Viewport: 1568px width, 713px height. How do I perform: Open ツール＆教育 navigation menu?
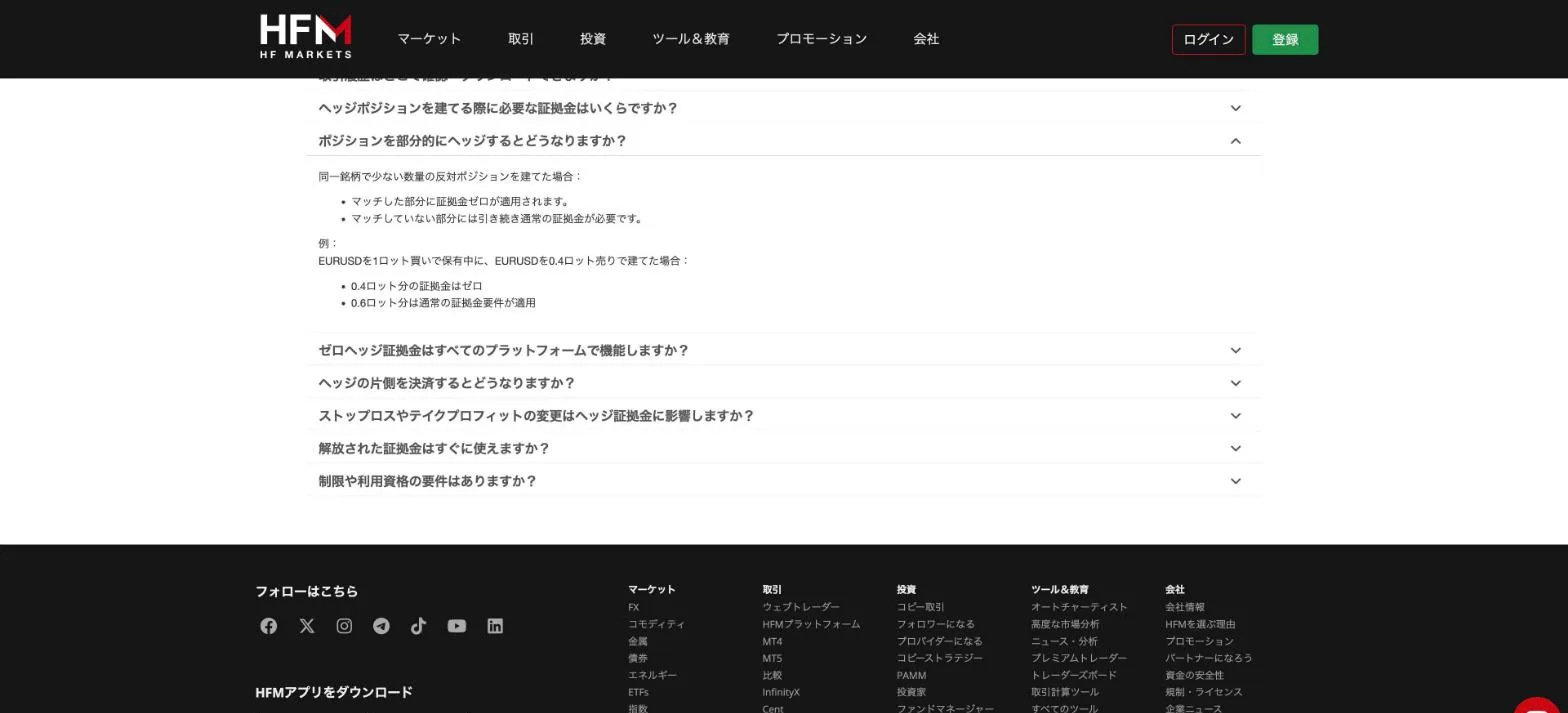pos(691,39)
